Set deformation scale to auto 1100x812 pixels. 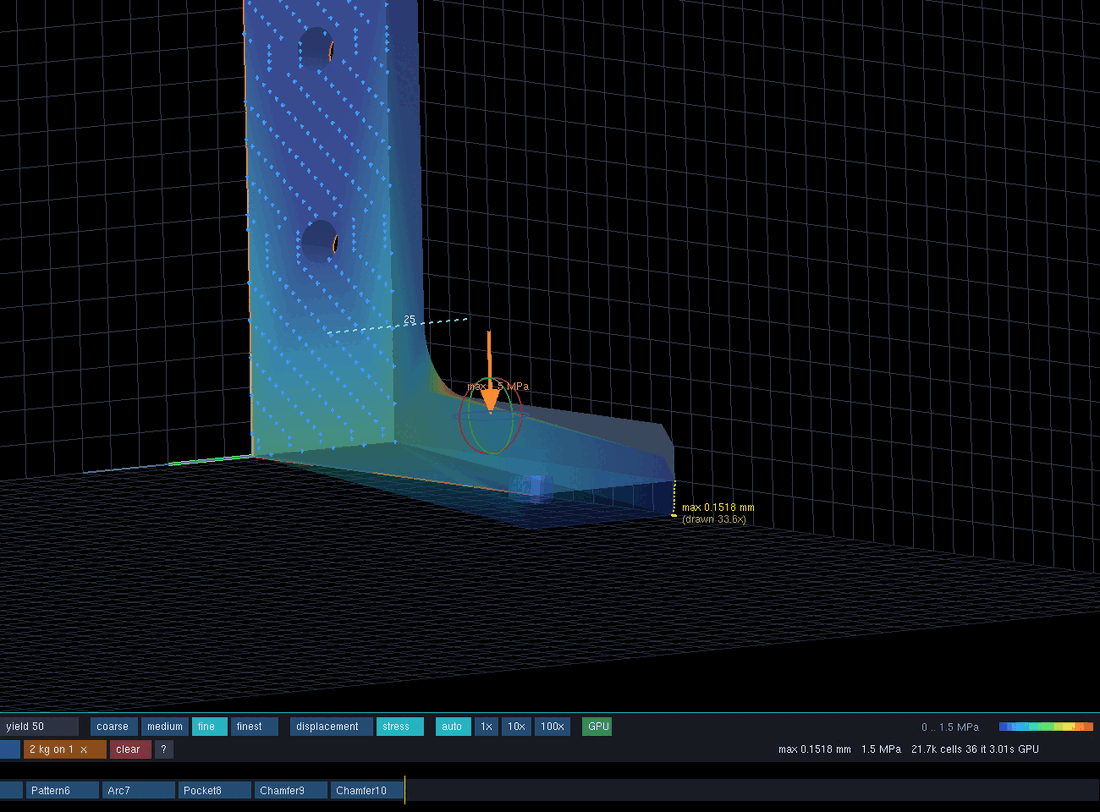[x=452, y=726]
